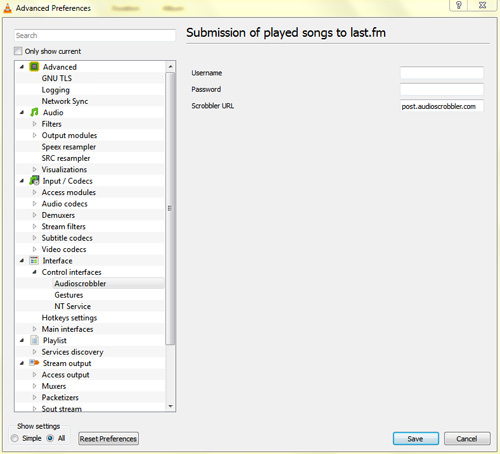The image size is (500, 454).
Task: Click the tree vertical scrollbar thumb
Action: point(170,208)
